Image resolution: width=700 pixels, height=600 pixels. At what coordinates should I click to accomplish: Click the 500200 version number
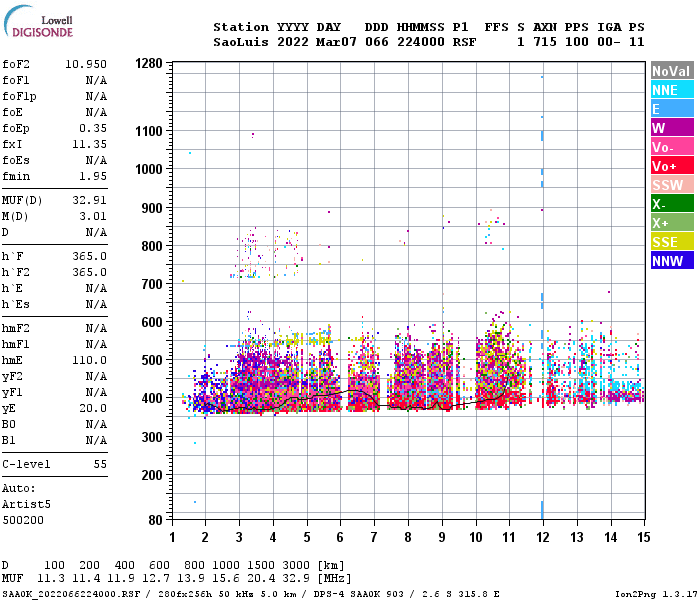(x=23, y=521)
